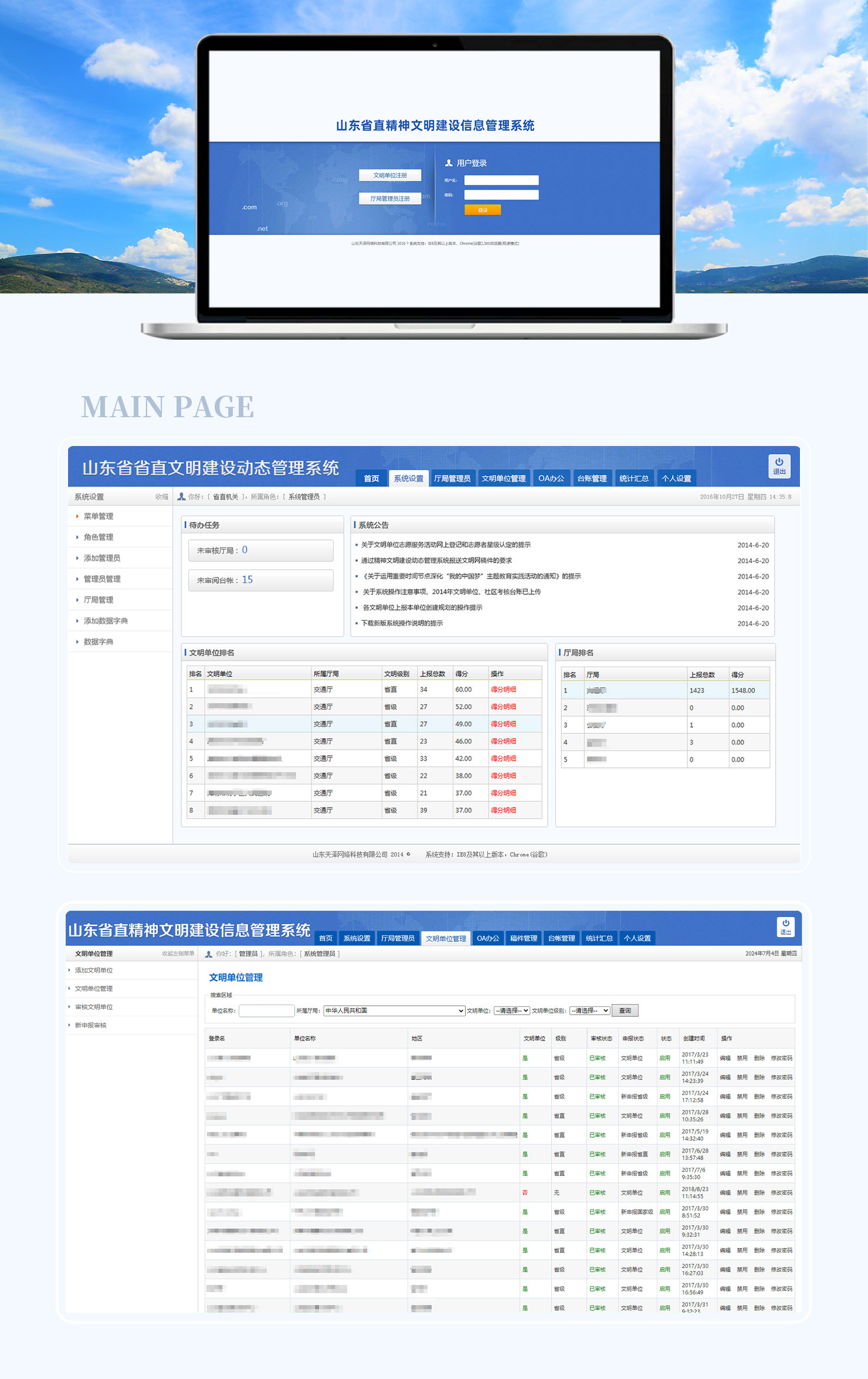
Task: Open 审核文明单位 in the sidebar
Action: pos(94,1007)
